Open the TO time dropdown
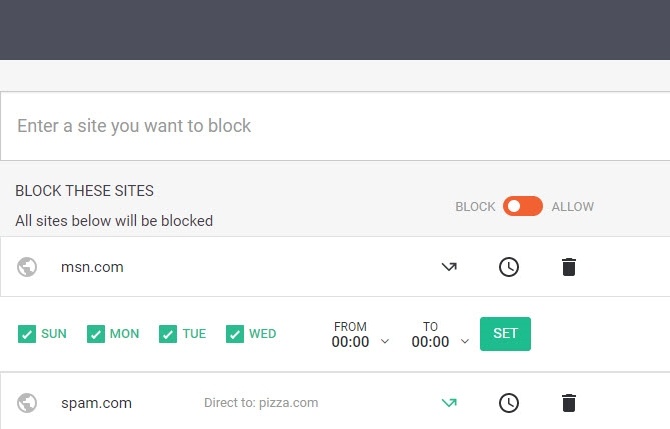Image resolution: width=670 pixels, height=429 pixels. pos(440,342)
